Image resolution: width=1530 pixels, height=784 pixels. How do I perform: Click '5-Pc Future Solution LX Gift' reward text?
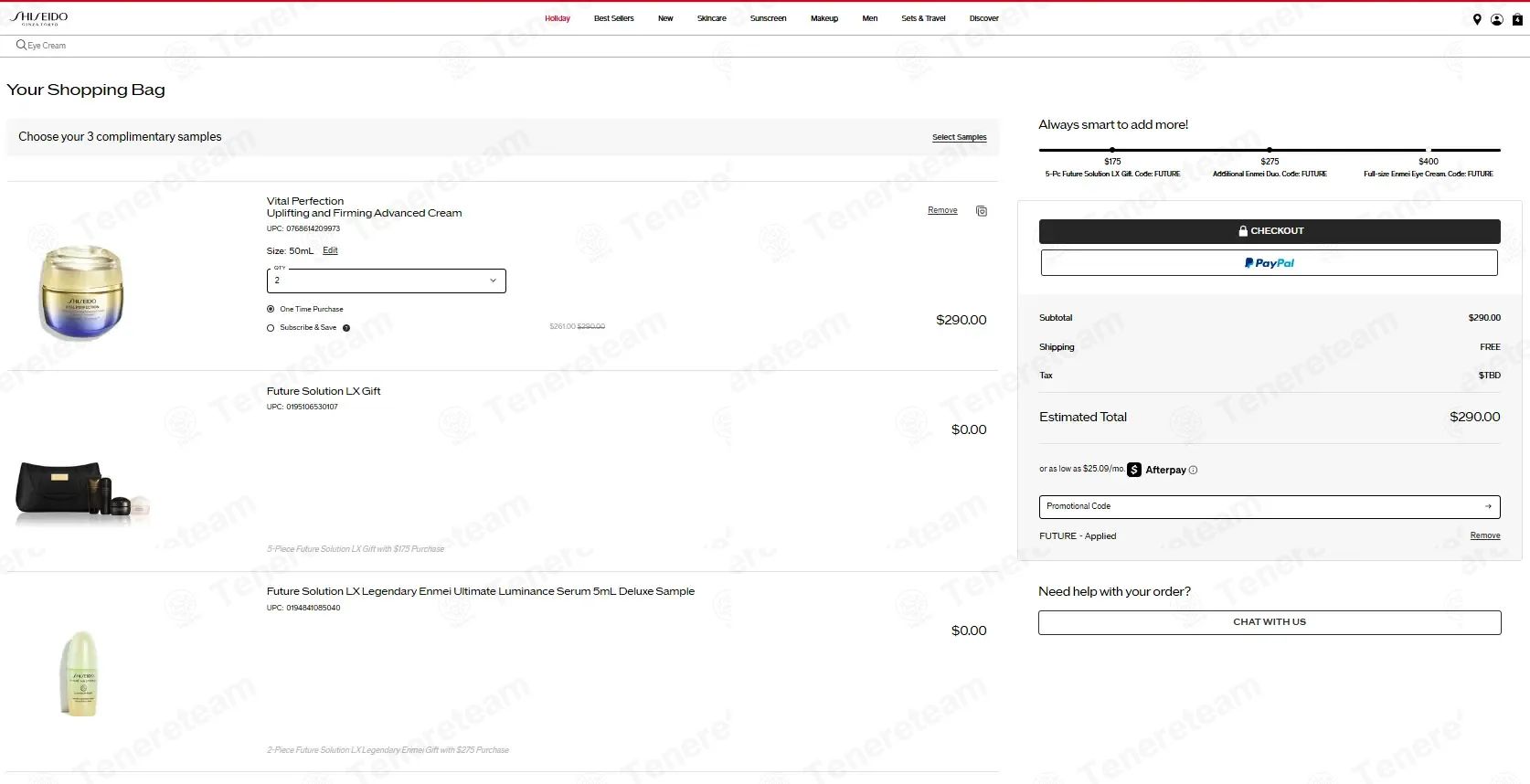1112,174
